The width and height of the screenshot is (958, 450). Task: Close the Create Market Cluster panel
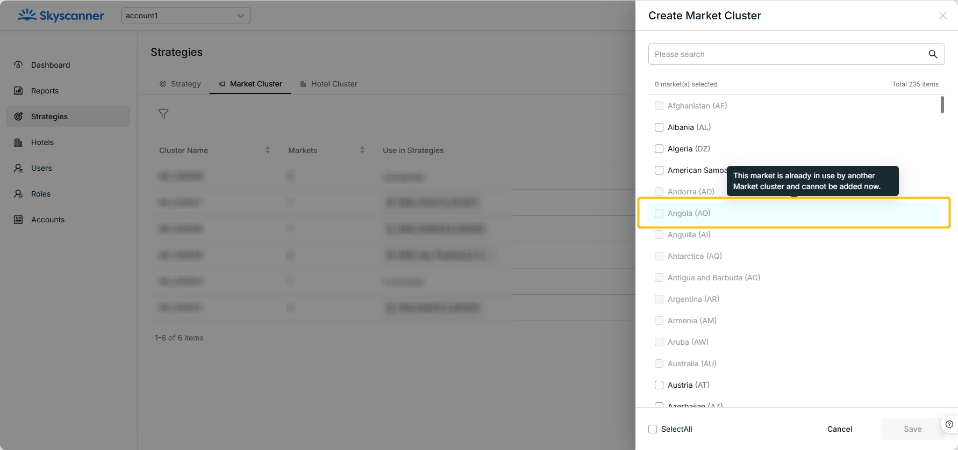point(943,16)
